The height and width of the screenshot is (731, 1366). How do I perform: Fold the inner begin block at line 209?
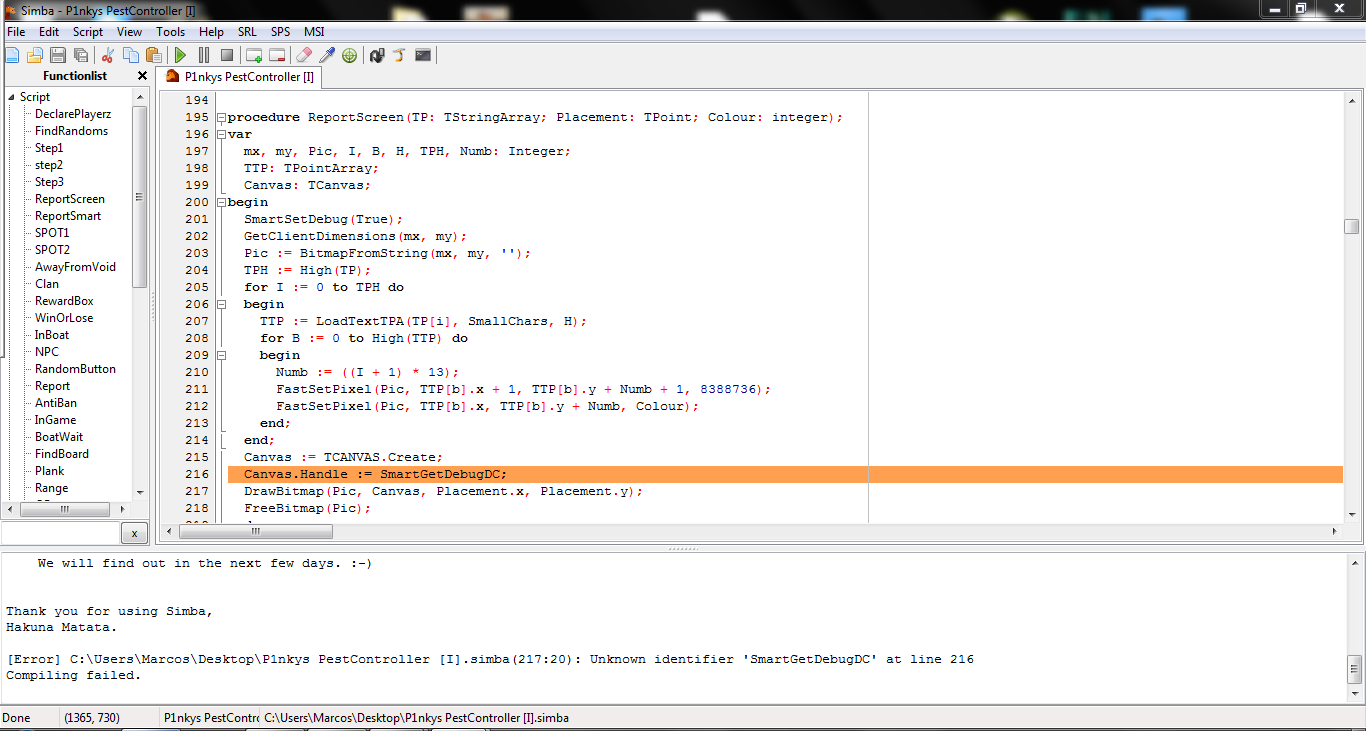[221, 356]
